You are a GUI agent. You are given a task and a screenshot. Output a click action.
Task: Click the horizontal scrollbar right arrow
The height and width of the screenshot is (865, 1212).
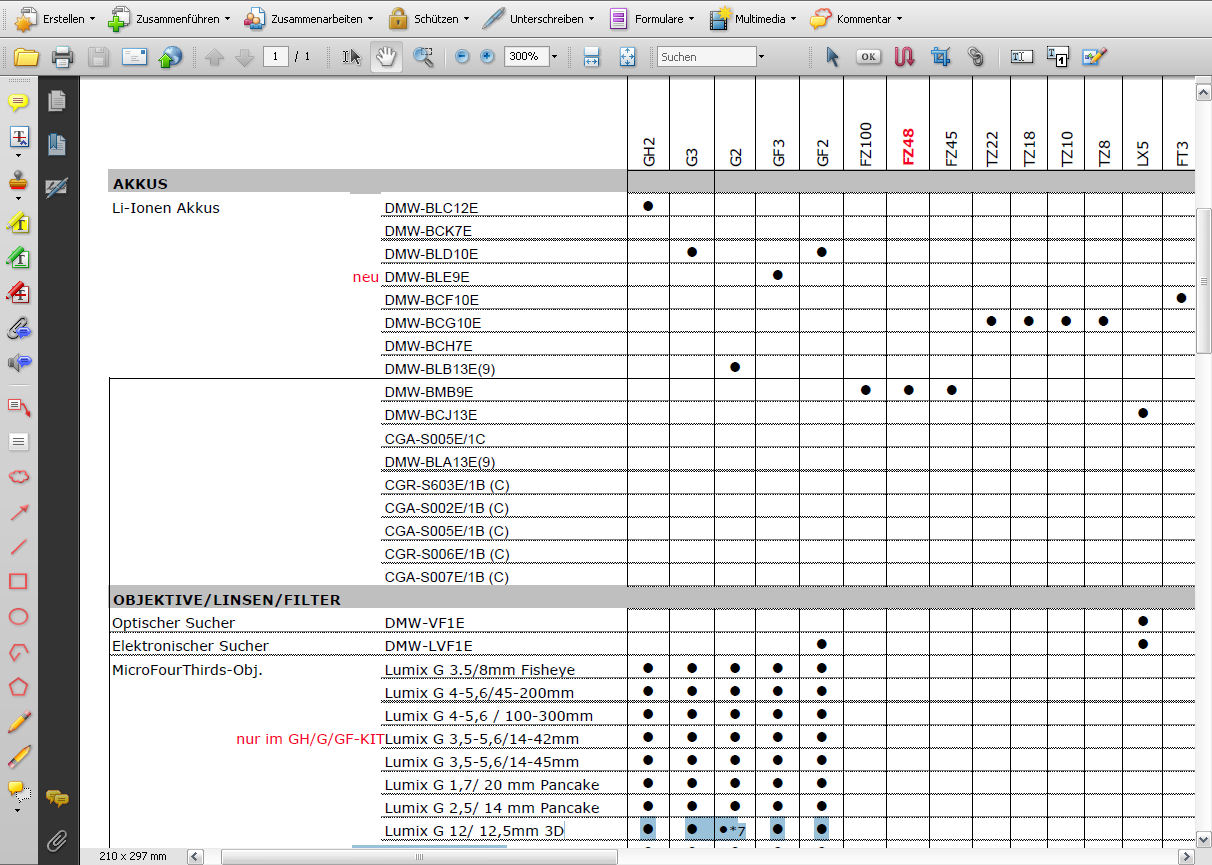click(x=1186, y=857)
